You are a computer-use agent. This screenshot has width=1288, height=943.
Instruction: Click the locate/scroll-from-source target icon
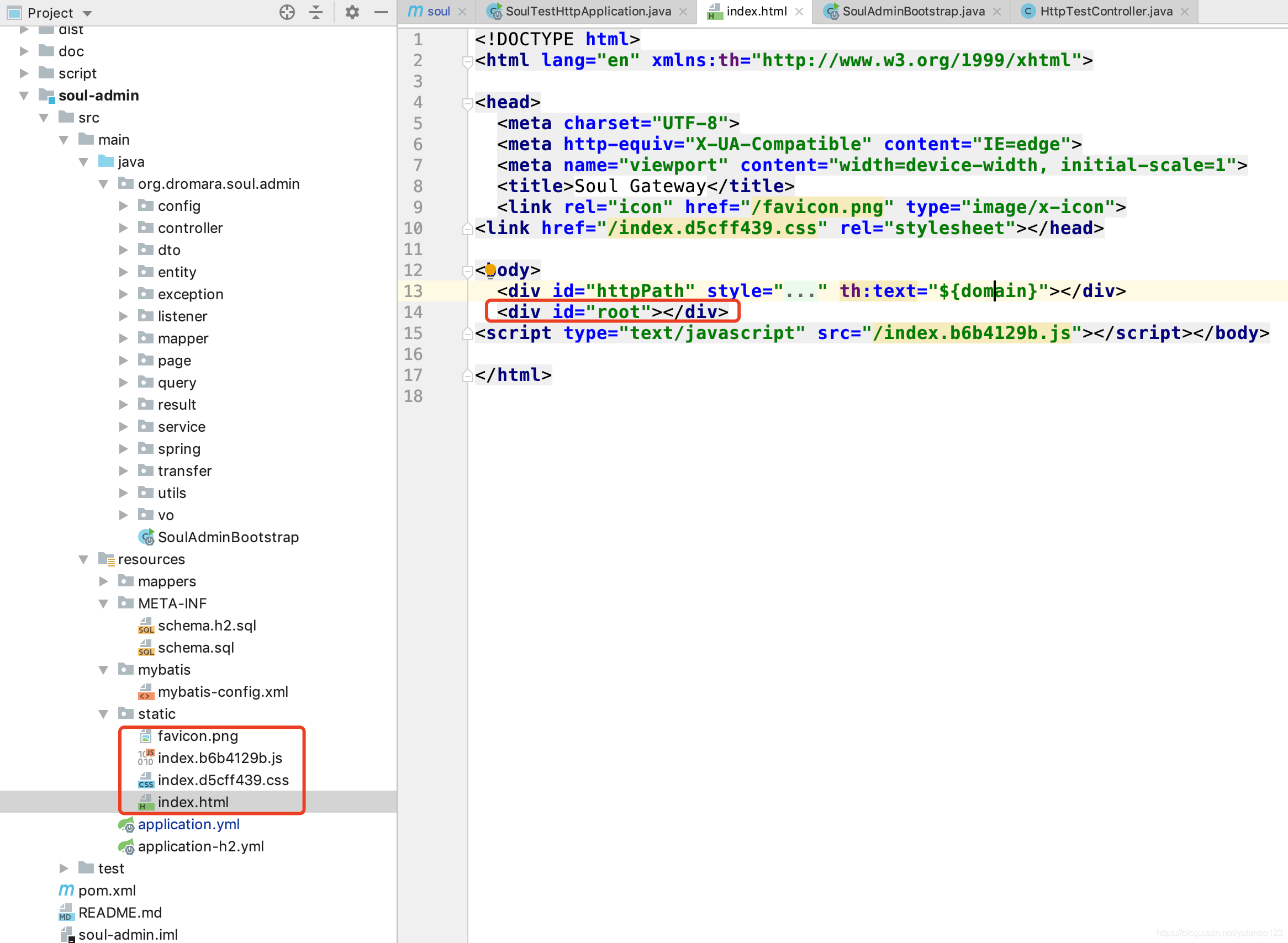(287, 12)
